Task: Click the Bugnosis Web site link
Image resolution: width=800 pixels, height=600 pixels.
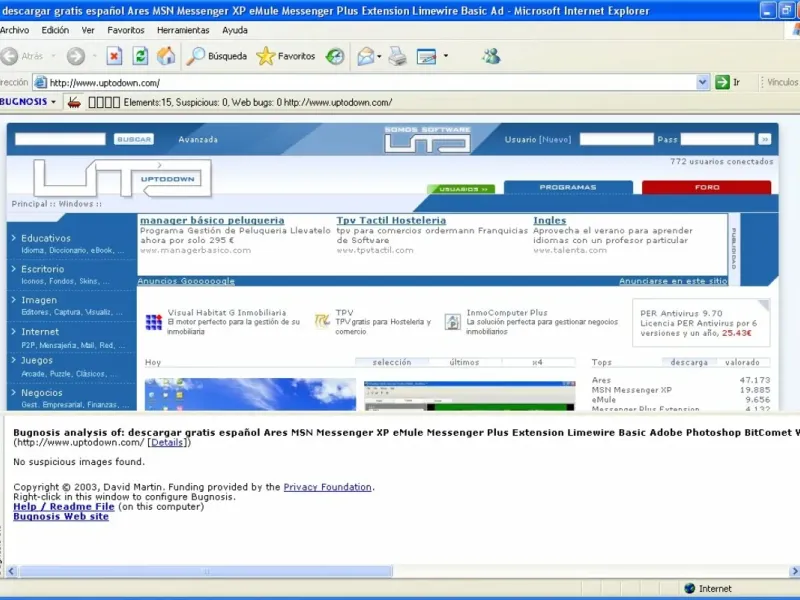Action: 61,516
